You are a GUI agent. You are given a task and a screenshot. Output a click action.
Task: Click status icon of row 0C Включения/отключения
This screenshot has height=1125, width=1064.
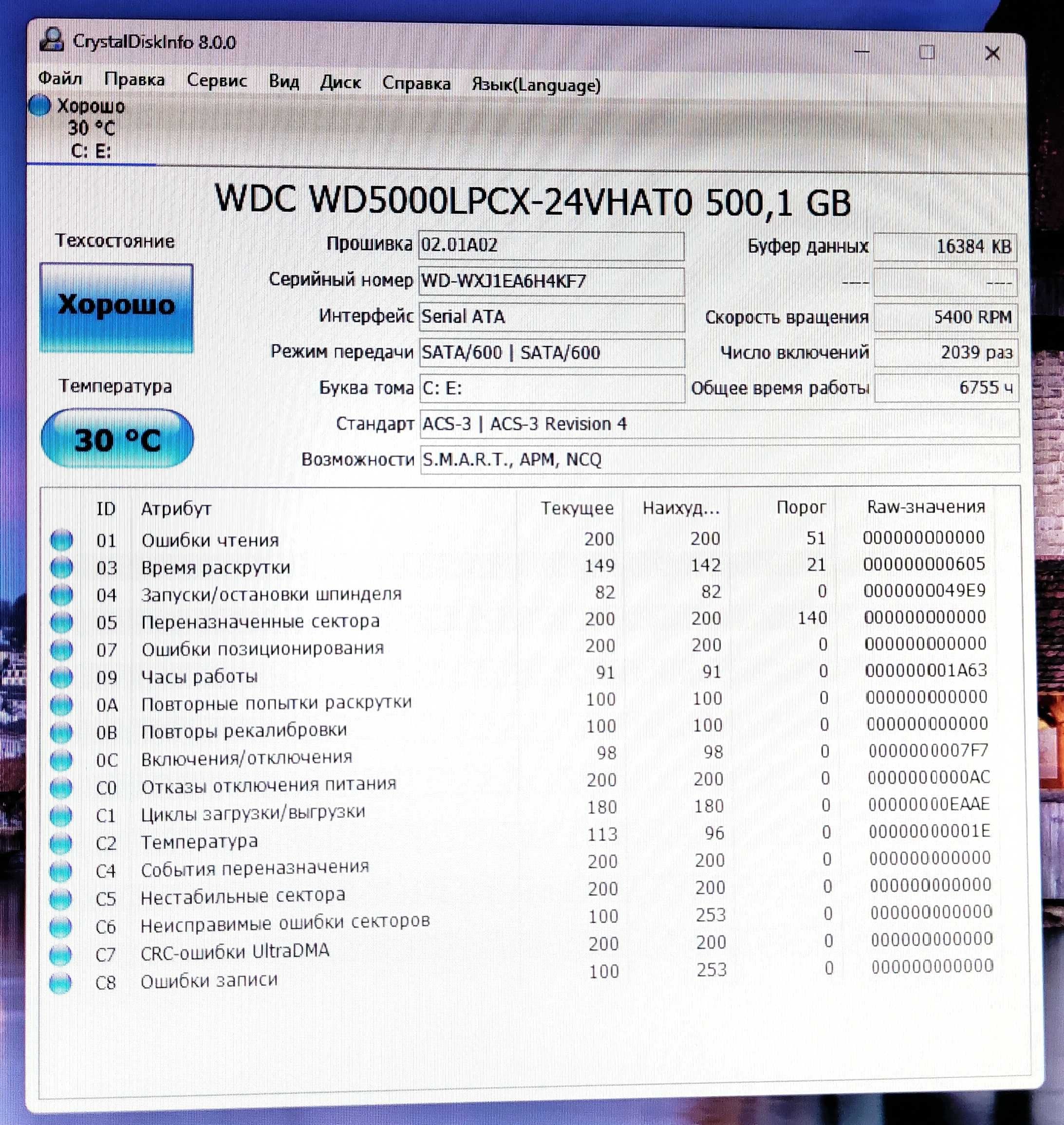click(61, 760)
